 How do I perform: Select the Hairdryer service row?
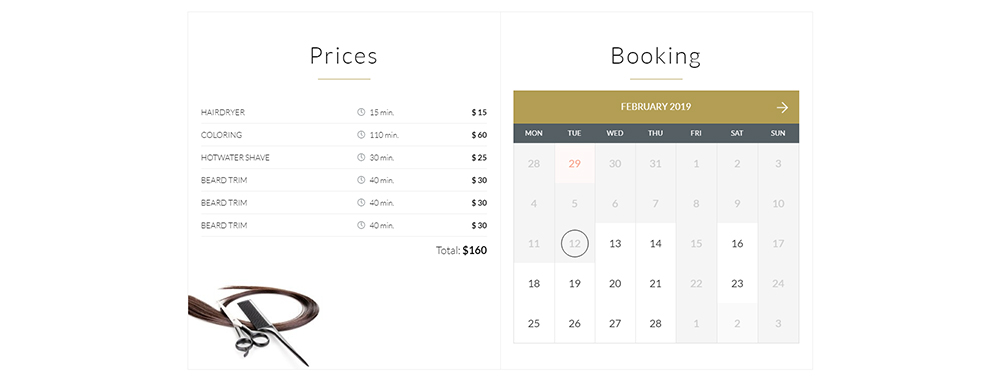pos(344,112)
